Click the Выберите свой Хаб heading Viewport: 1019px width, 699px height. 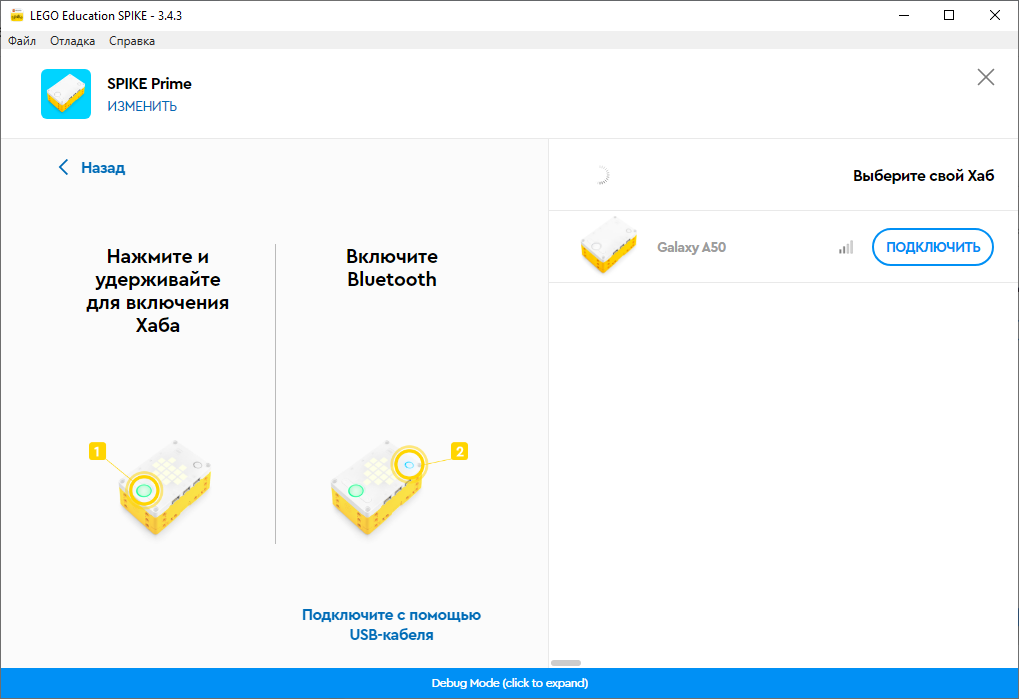pyautogui.click(x=923, y=175)
